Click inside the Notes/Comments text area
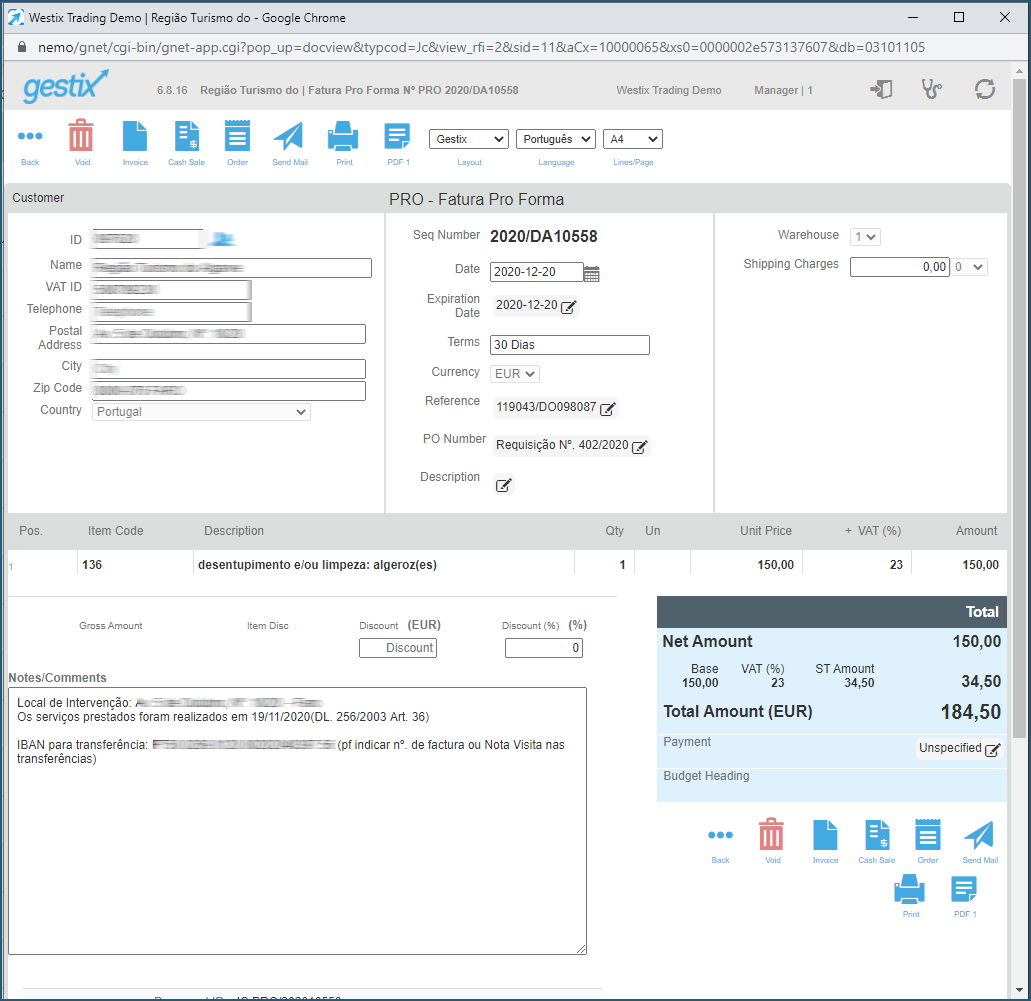1031x1001 pixels. coord(297,821)
